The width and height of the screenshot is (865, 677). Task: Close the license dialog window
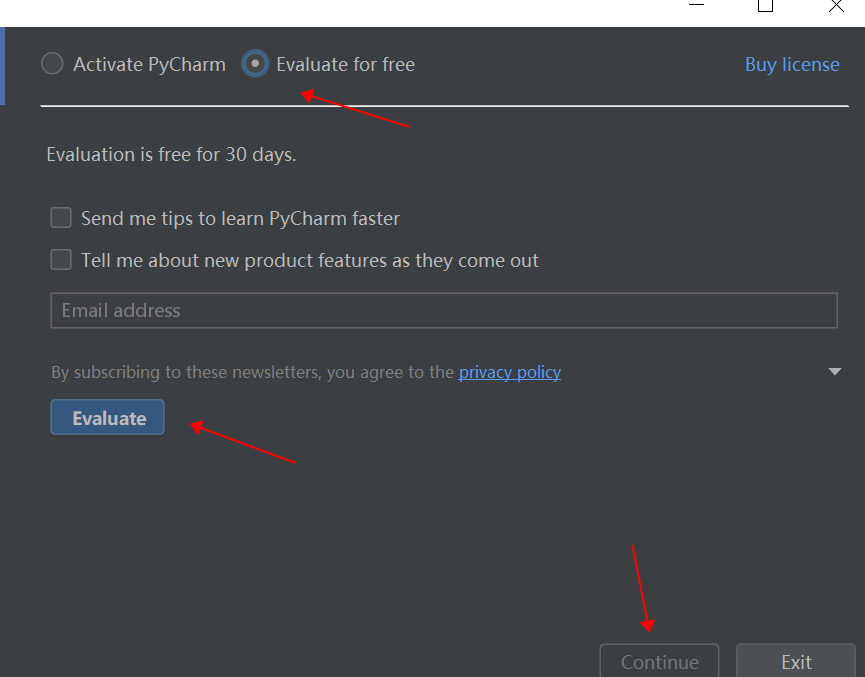[836, 6]
